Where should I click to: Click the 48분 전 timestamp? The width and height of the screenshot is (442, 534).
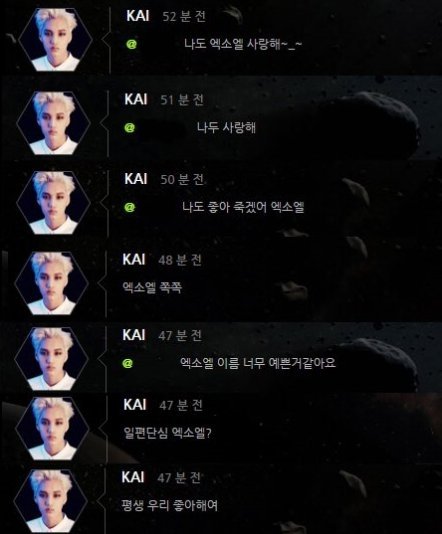tap(180, 260)
